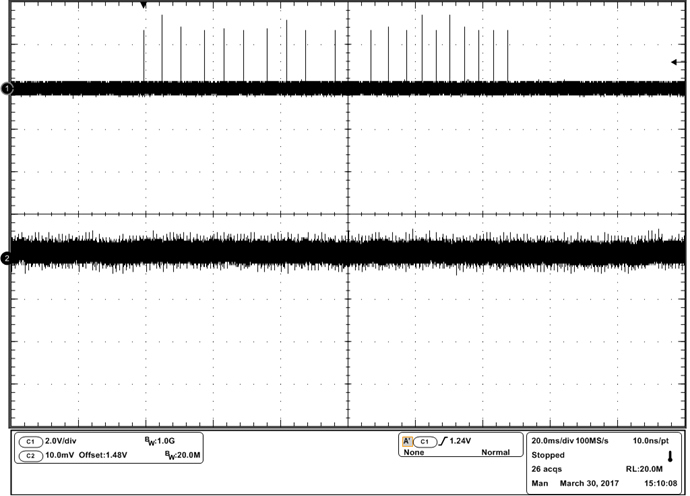The image size is (690, 496).
Task: Click the 26 acqs counter
Action: (547, 469)
